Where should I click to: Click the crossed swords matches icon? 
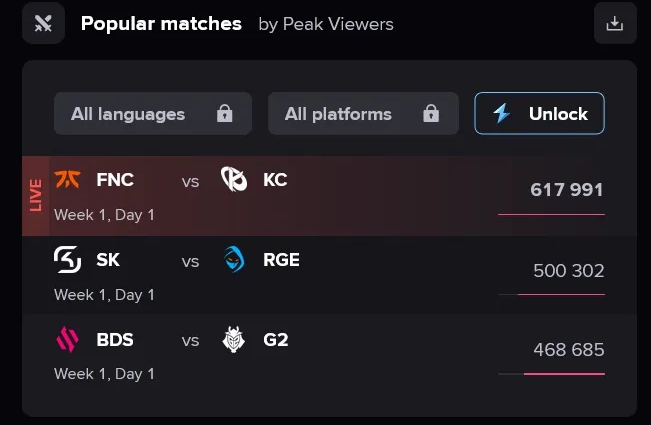(x=43, y=23)
